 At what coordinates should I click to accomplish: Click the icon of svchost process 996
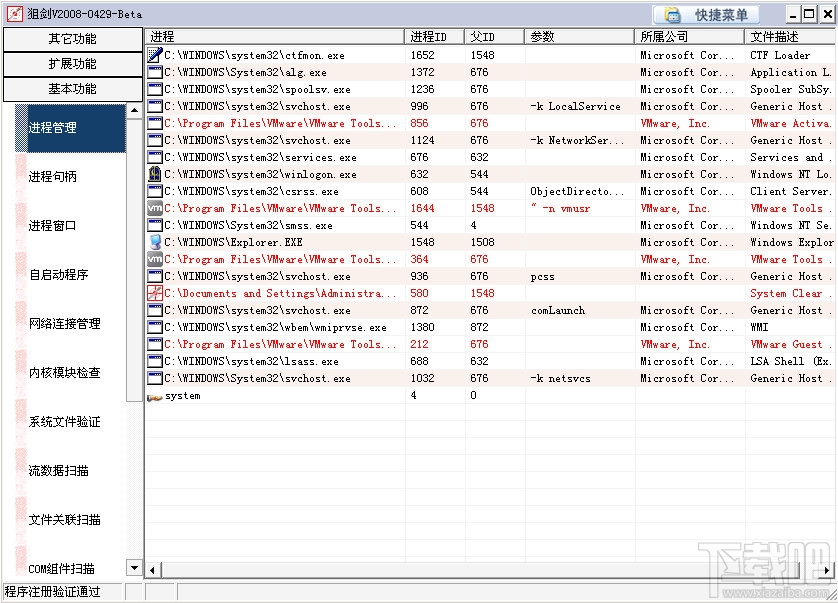[154, 106]
